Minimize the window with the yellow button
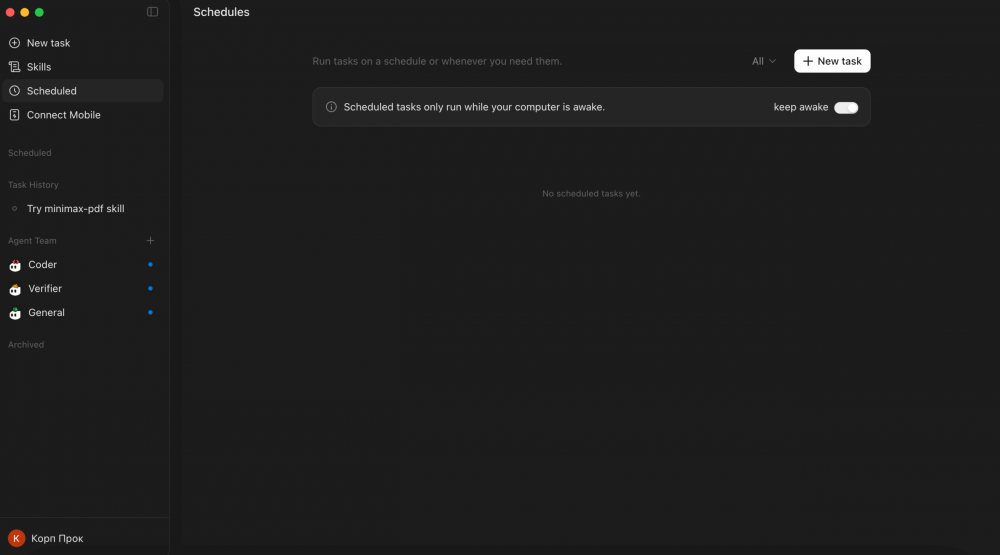Viewport: 1000px width, 555px height. coord(24,12)
